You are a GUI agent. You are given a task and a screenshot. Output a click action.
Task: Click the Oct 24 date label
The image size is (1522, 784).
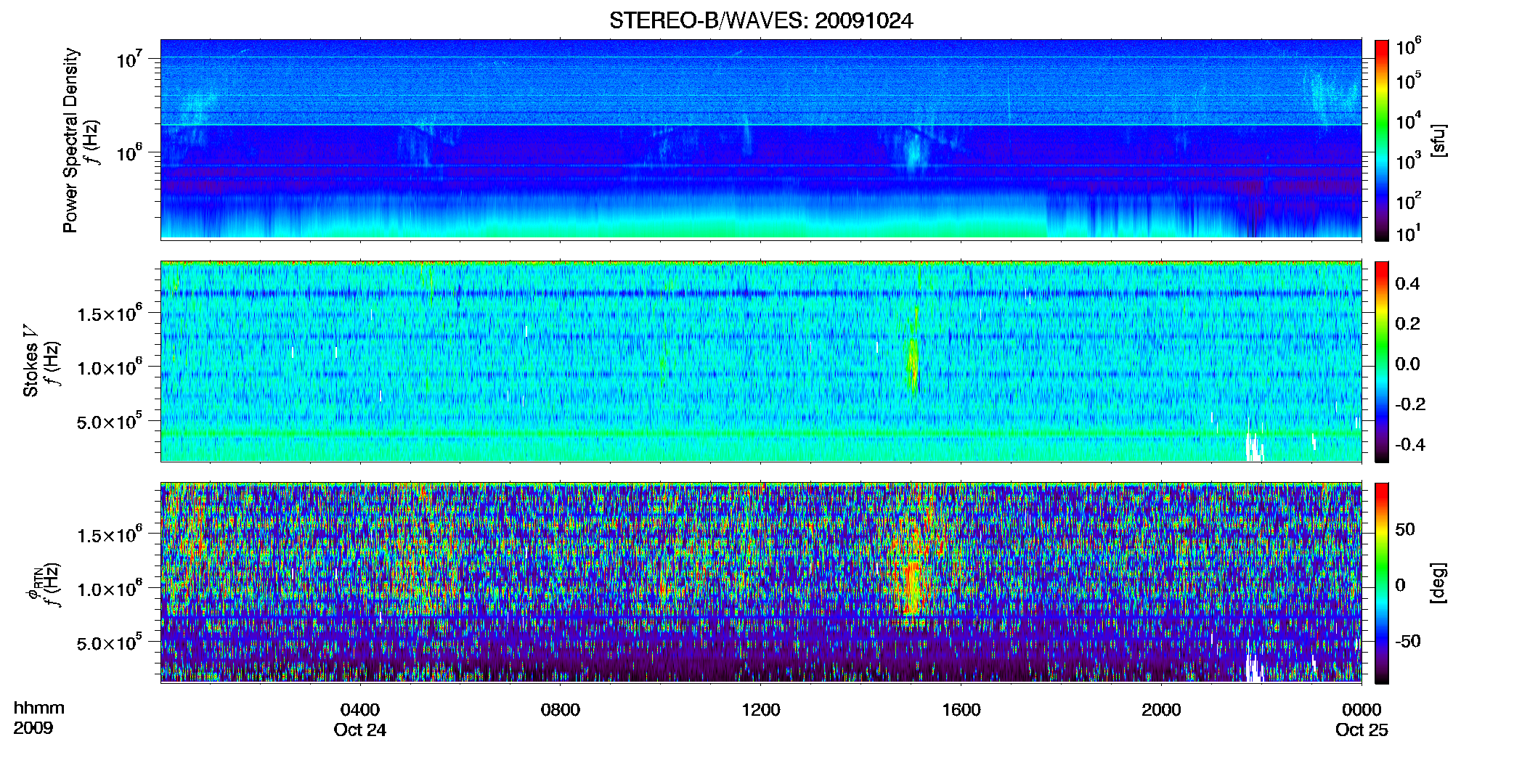pyautogui.click(x=360, y=730)
